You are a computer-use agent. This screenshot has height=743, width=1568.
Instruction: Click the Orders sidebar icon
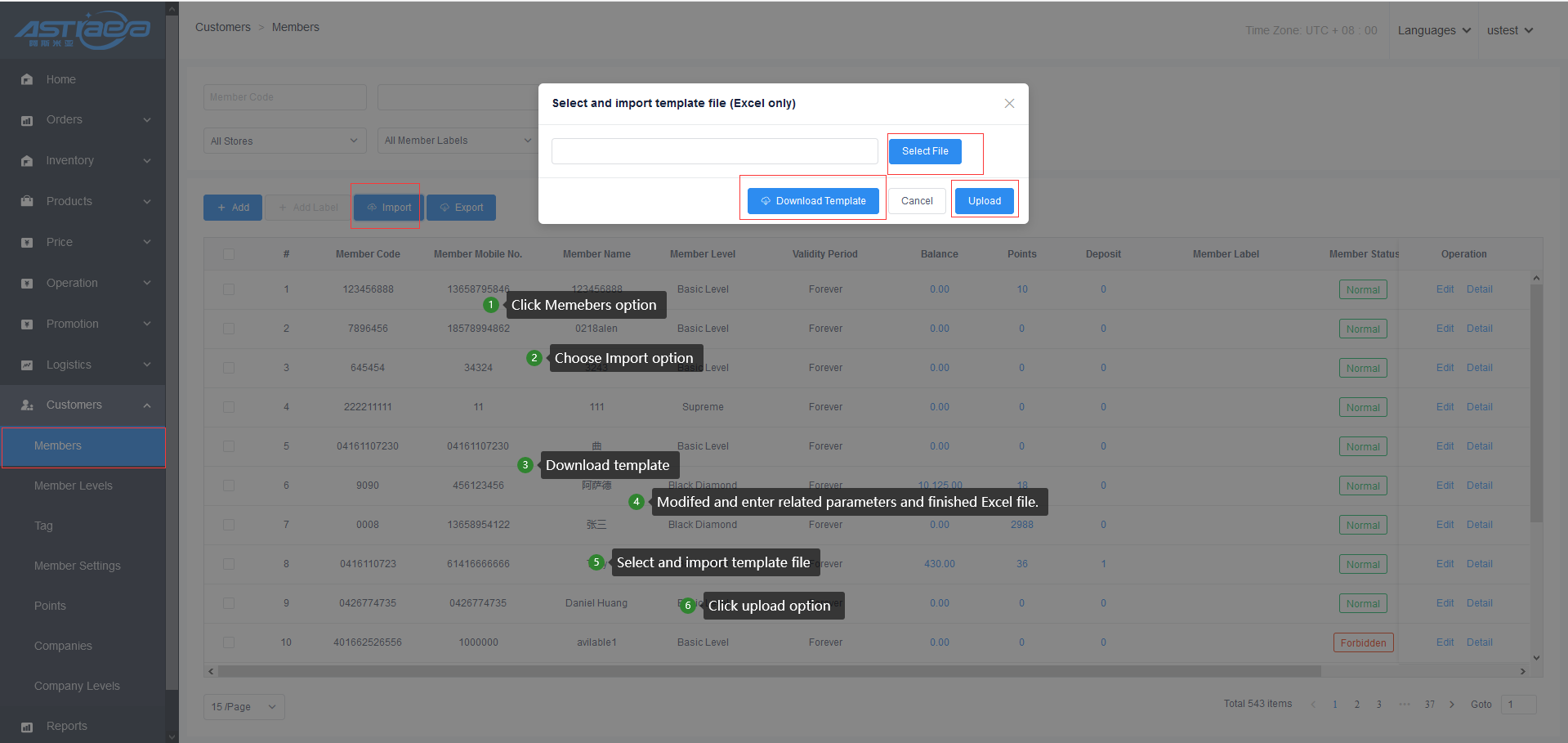[27, 120]
